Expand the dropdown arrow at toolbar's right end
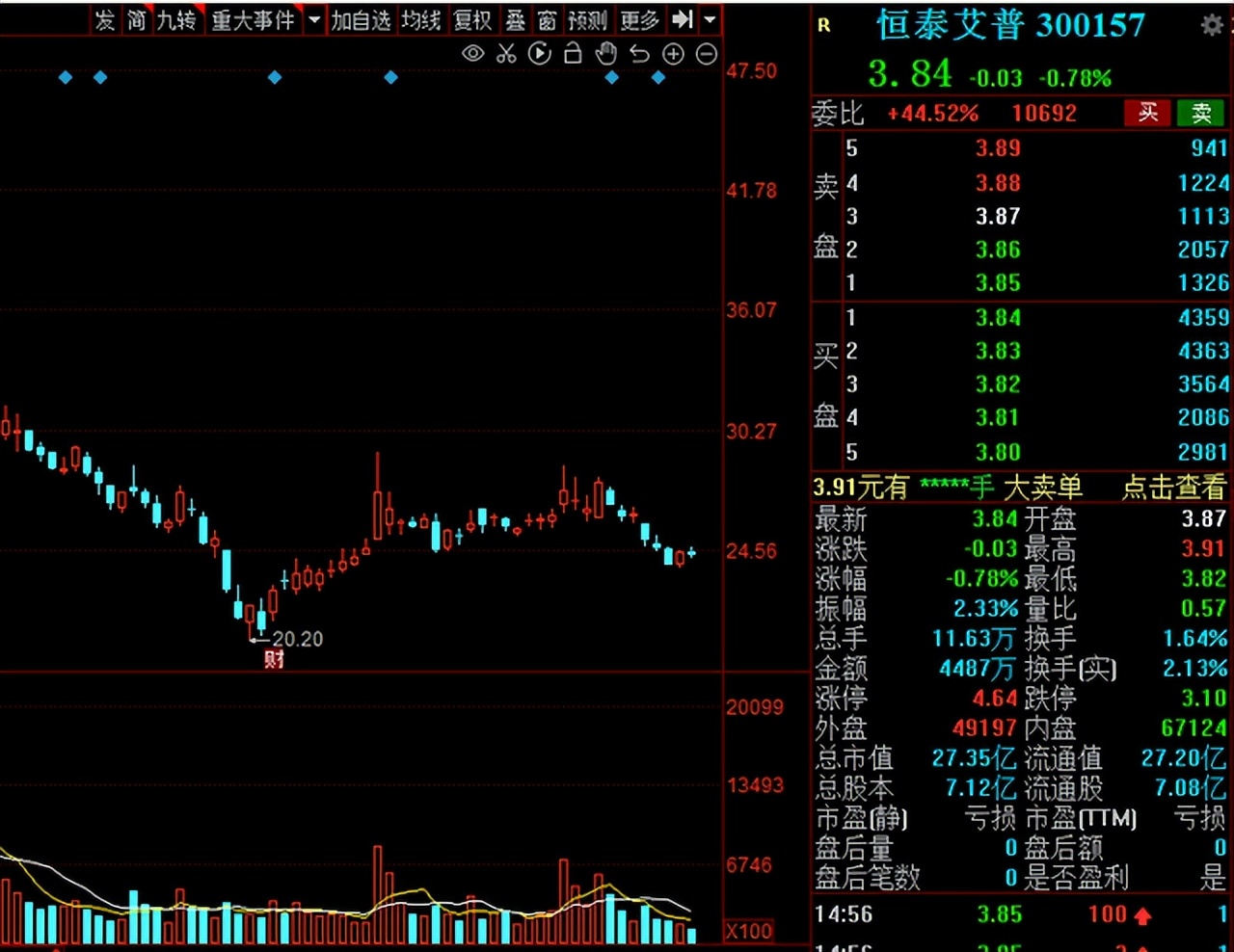This screenshot has height=952, width=1234. pos(711,19)
